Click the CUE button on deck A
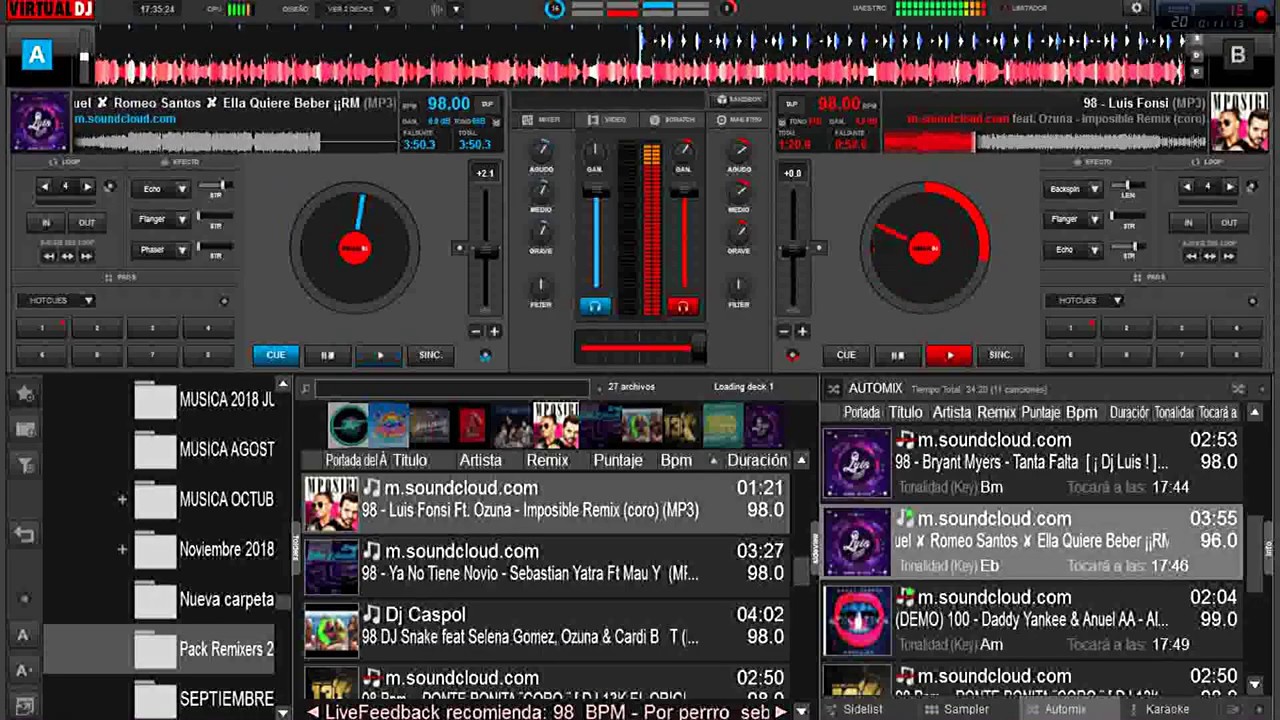Viewport: 1280px width, 720px height. tap(275, 355)
